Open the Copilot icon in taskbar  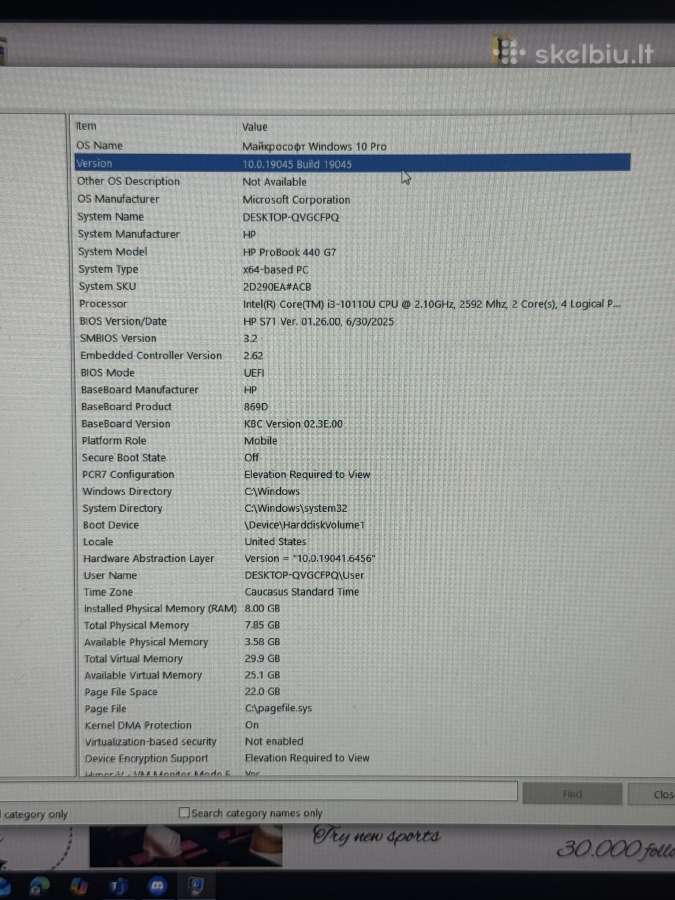79,886
